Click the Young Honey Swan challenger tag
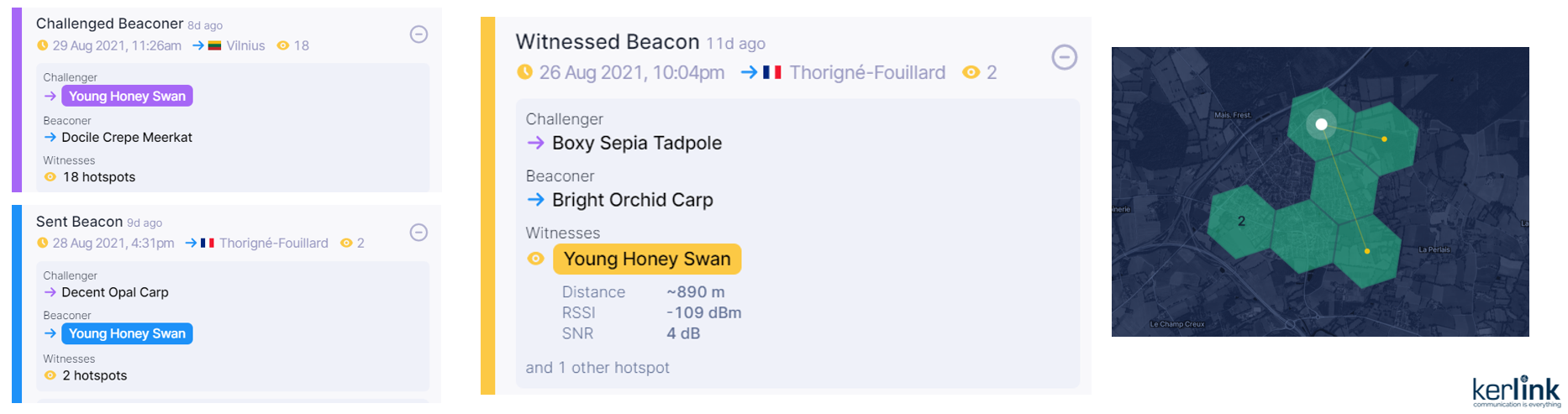This screenshot has width=1568, height=414. click(127, 96)
